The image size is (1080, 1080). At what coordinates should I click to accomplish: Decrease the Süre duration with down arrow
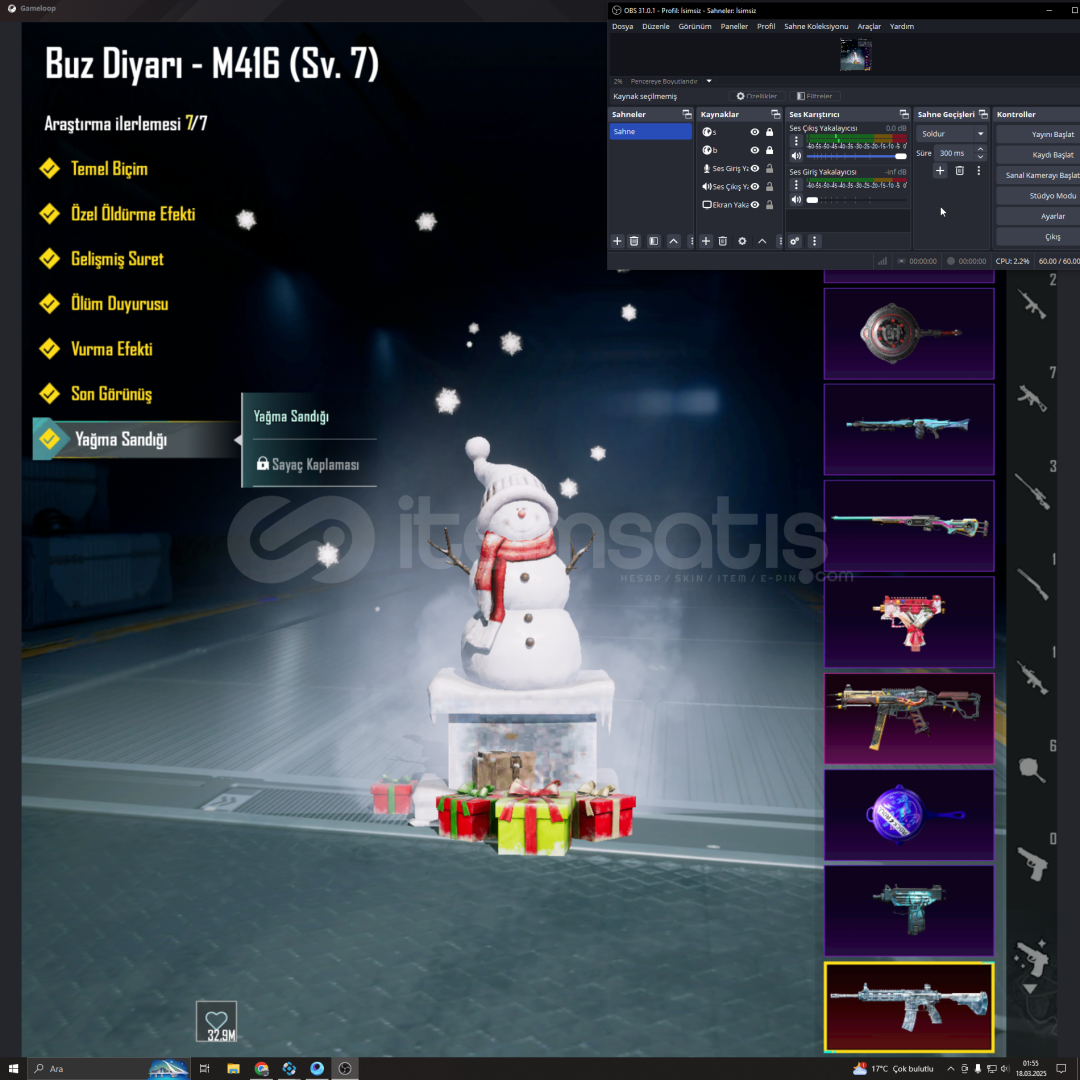981,157
